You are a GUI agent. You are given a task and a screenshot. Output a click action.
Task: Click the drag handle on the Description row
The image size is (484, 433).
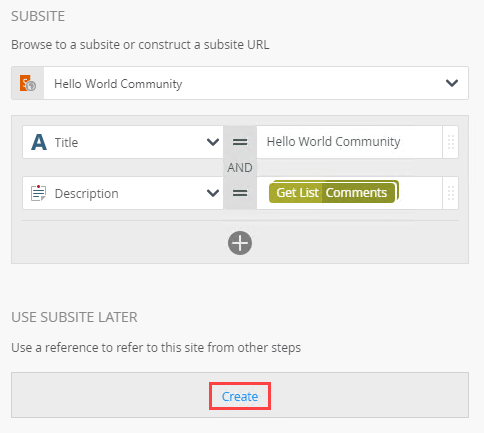(451, 193)
